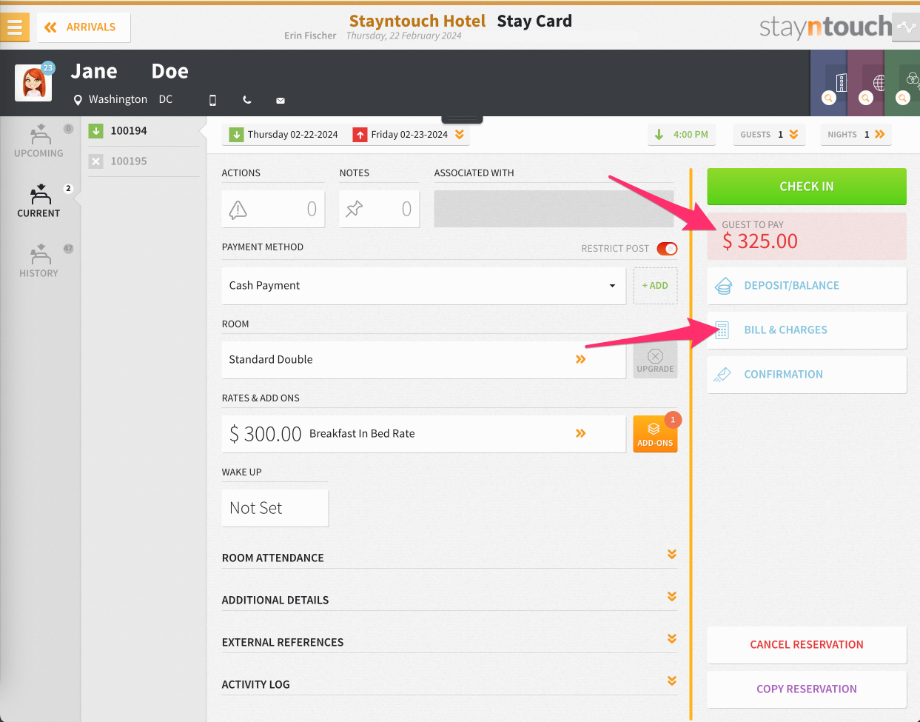Click Jane Doe's guest avatar

pos(33,83)
